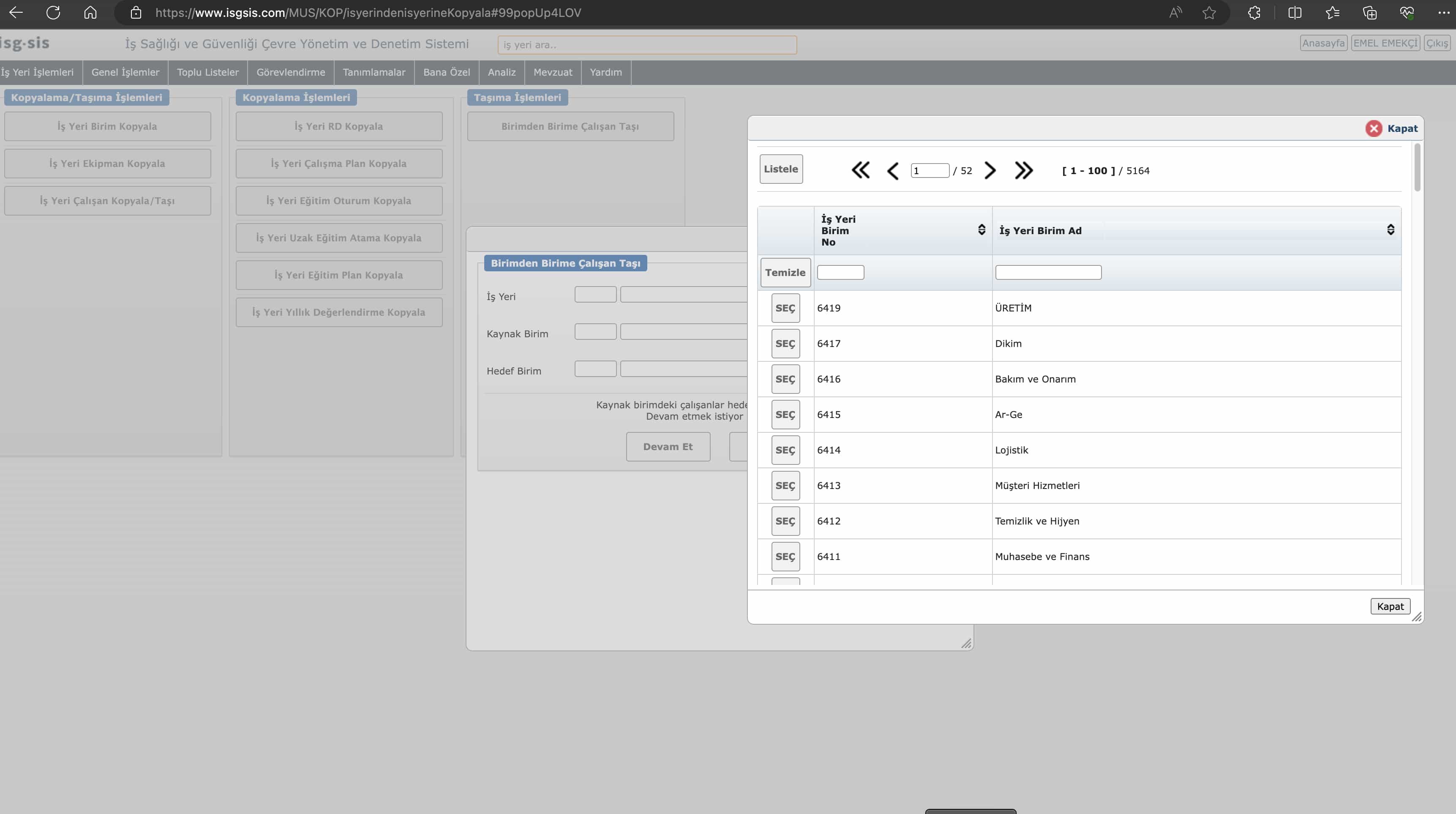
Task: Open the Görevlendirme menu
Action: coord(291,72)
